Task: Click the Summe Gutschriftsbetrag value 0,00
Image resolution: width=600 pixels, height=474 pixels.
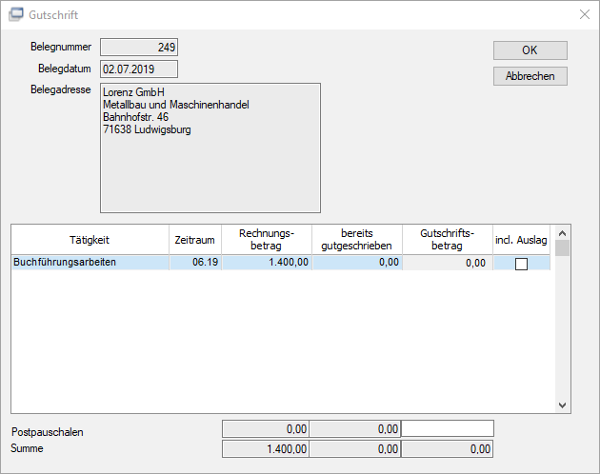Action: point(447,449)
